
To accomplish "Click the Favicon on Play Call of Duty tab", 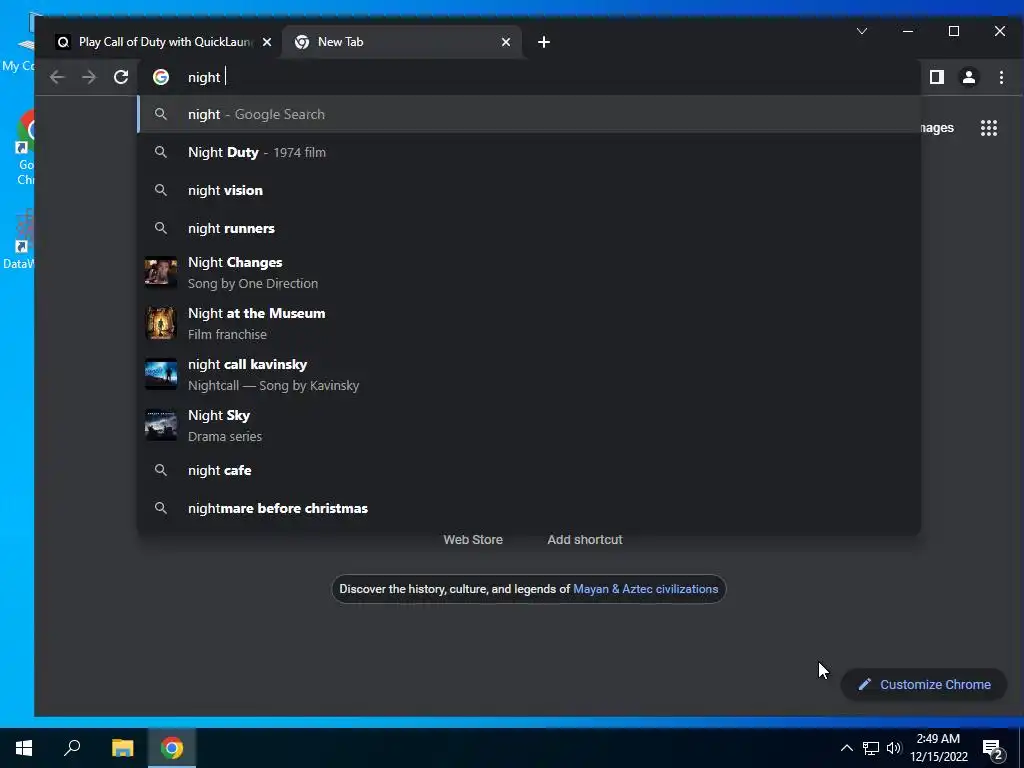I will (63, 42).
